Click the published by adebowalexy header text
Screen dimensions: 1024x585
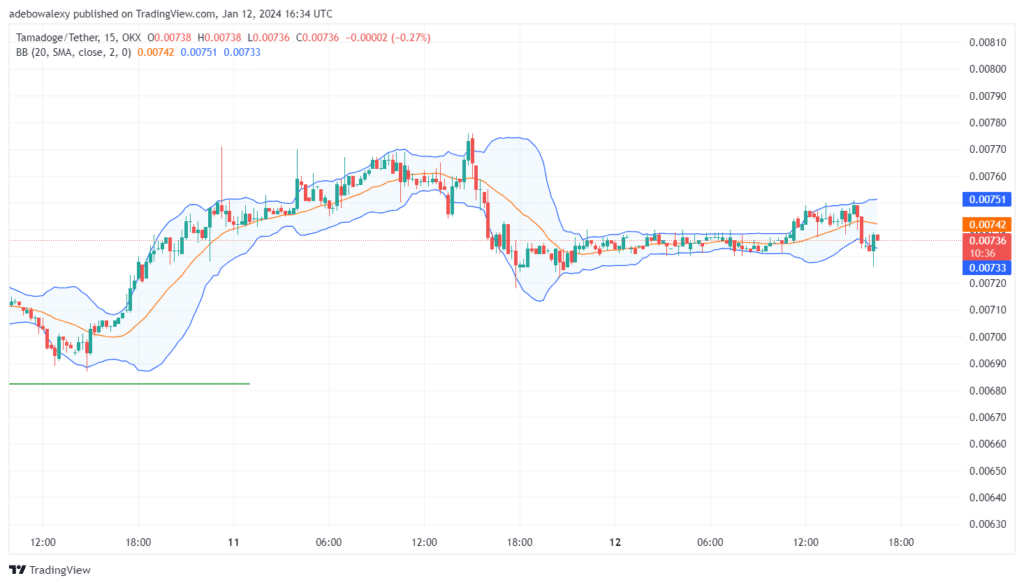(x=170, y=14)
